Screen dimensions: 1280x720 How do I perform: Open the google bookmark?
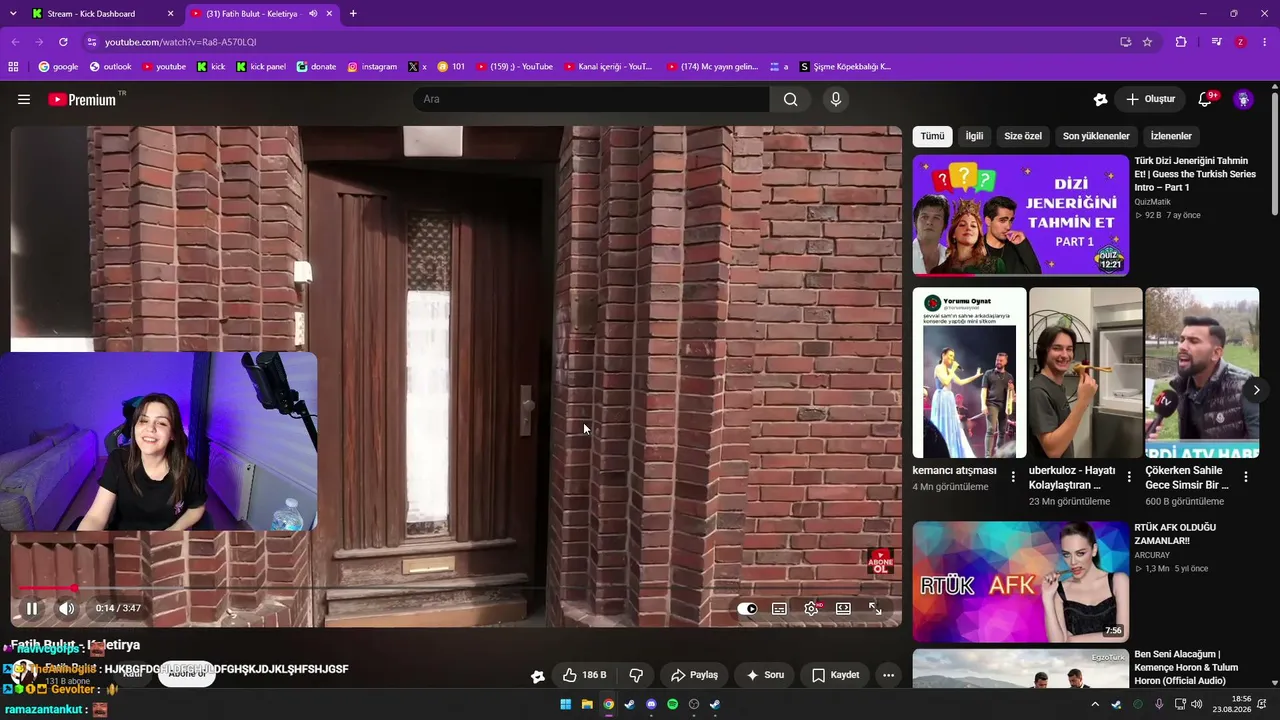pos(58,67)
